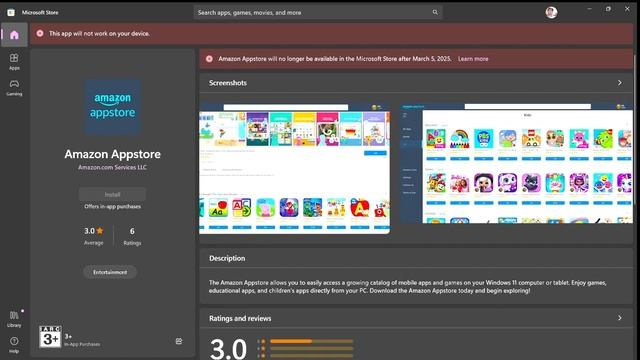Click the search magnifier icon

coord(435,12)
